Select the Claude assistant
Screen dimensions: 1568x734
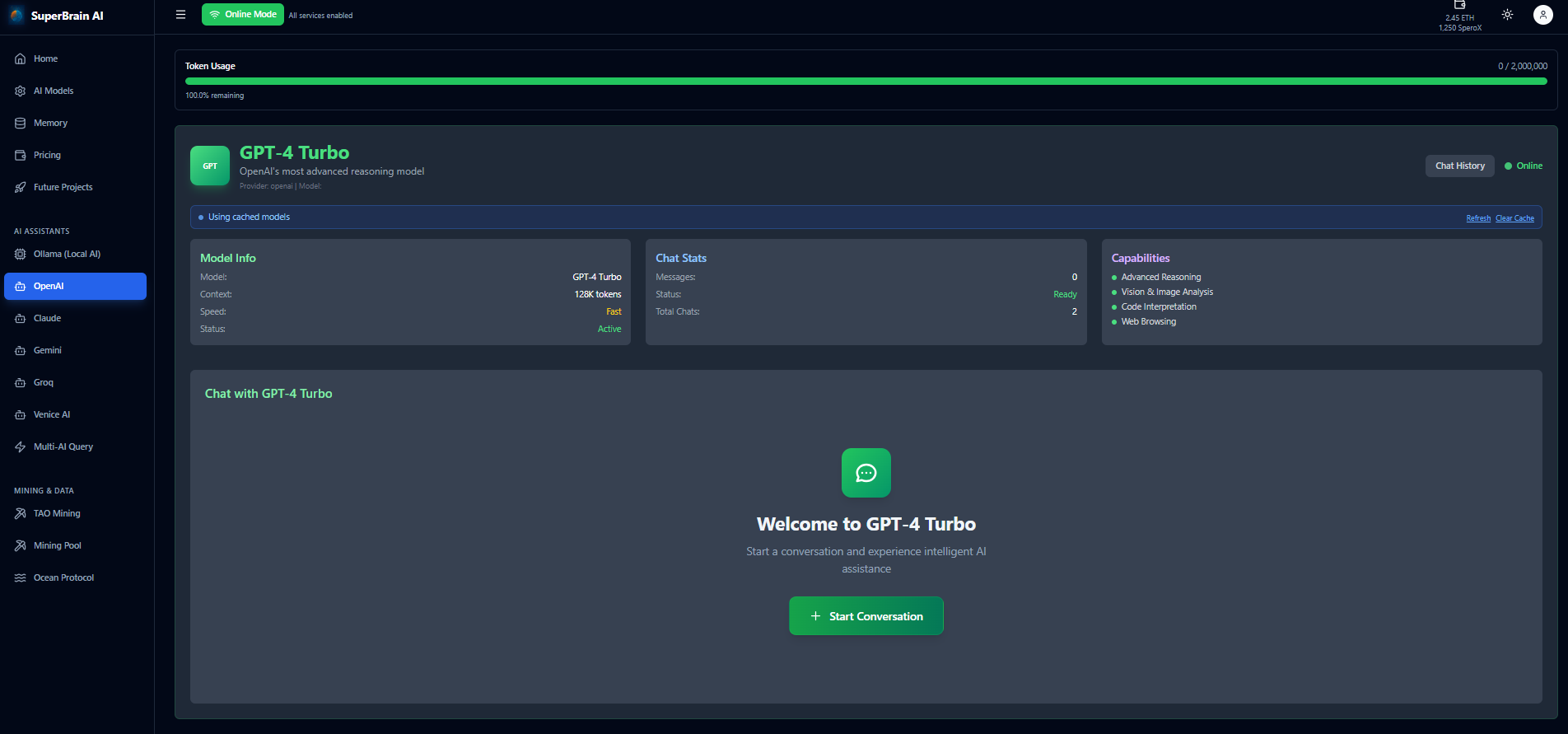click(47, 319)
